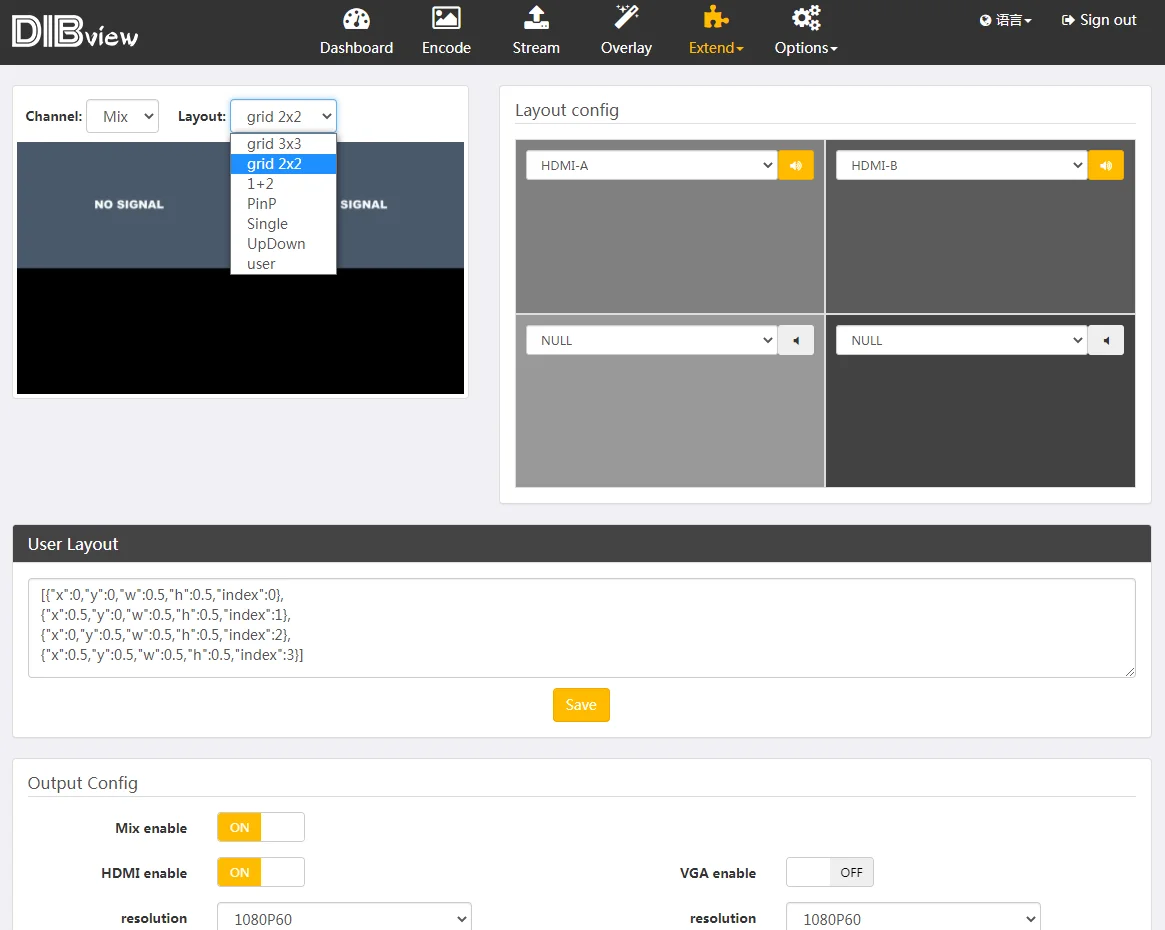This screenshot has width=1165, height=930.
Task: Select Single layout option
Action: click(283, 224)
